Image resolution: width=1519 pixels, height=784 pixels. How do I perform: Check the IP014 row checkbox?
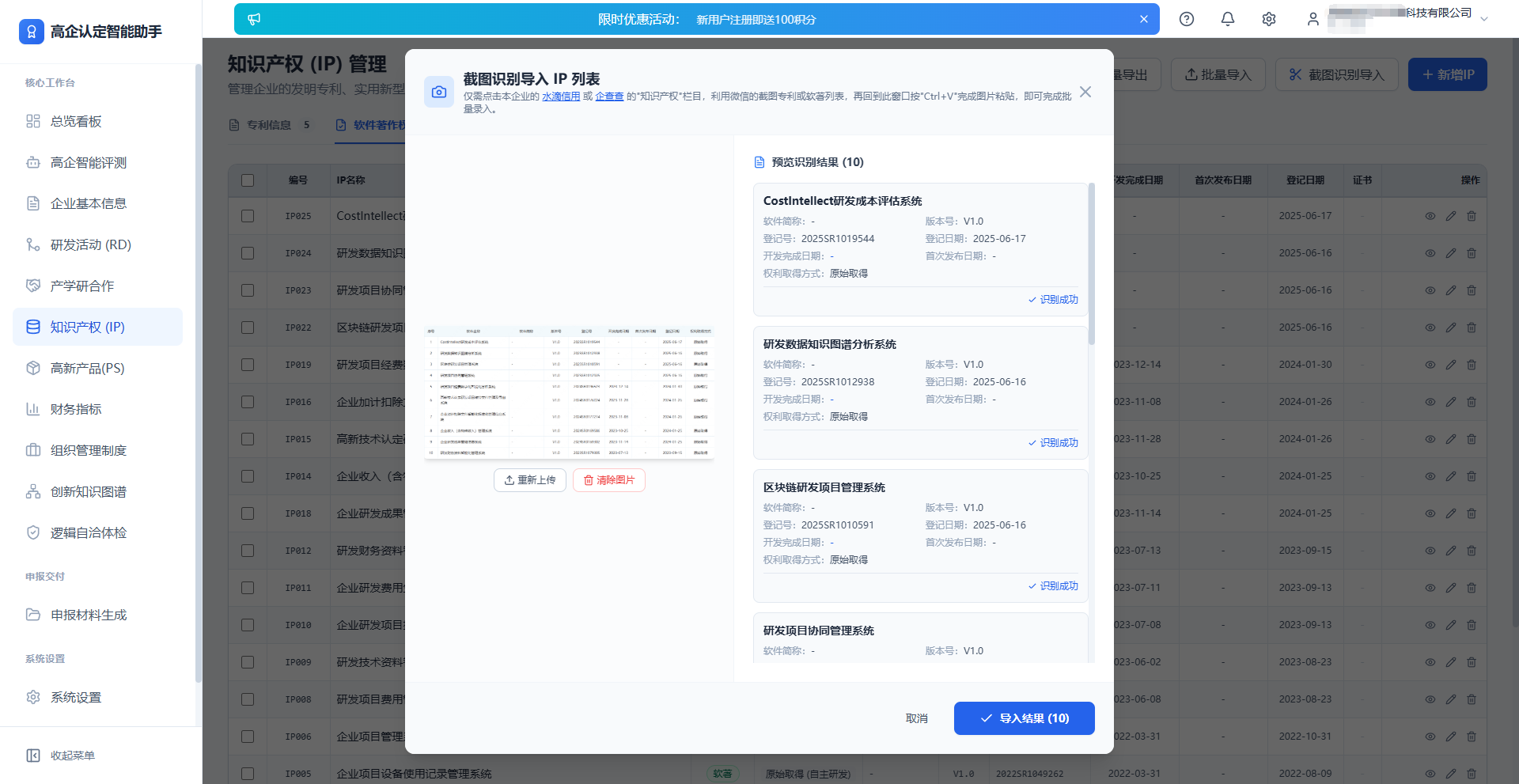(248, 476)
